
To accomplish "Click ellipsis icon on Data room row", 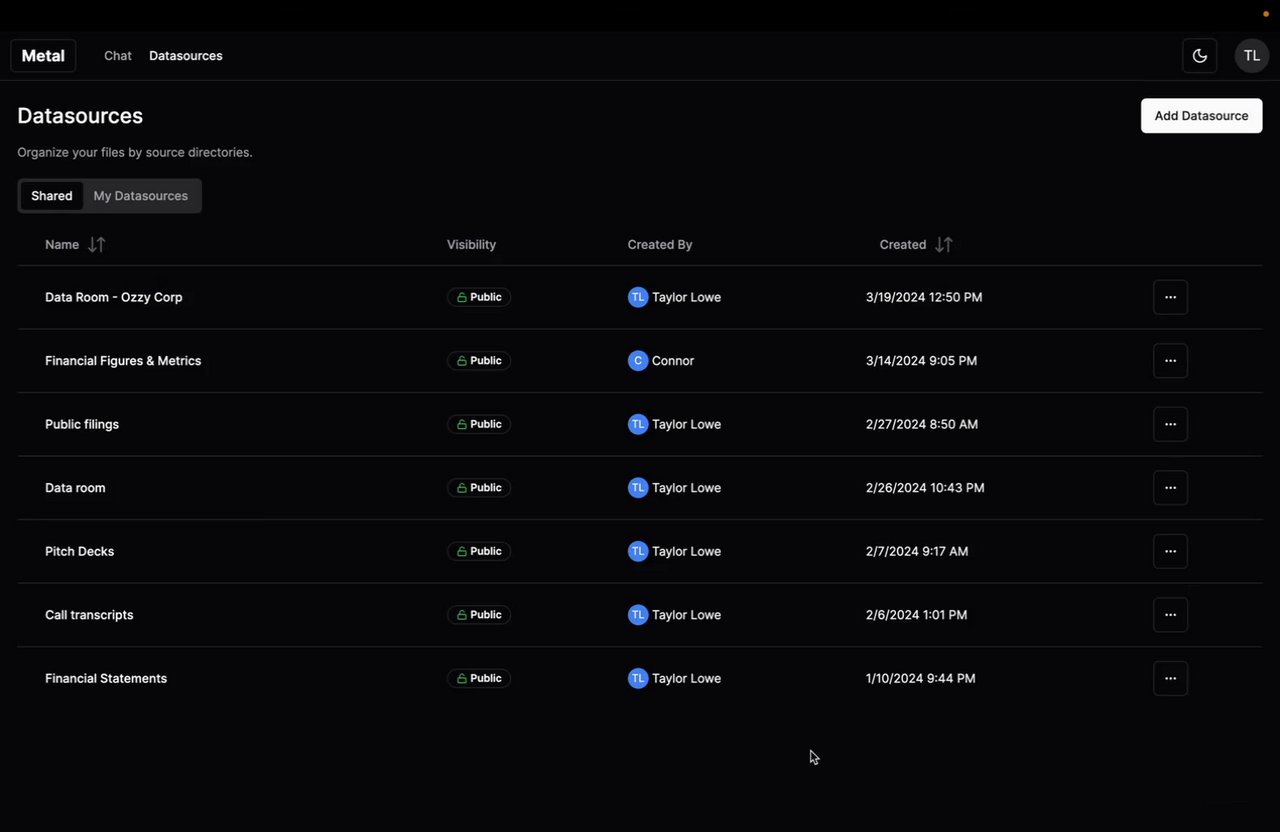I will 1170,488.
